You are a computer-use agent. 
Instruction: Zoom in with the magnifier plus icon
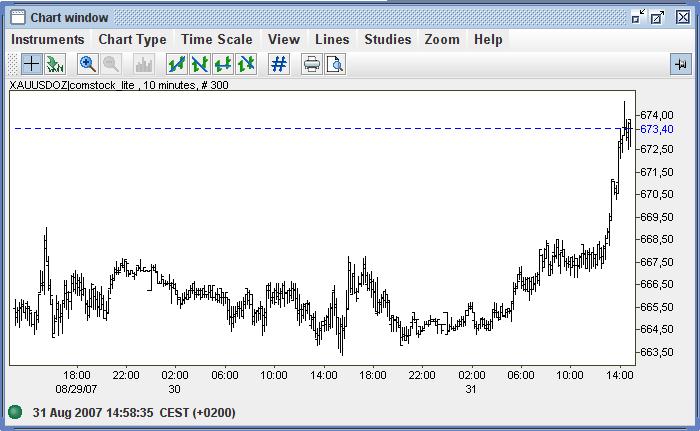88,64
